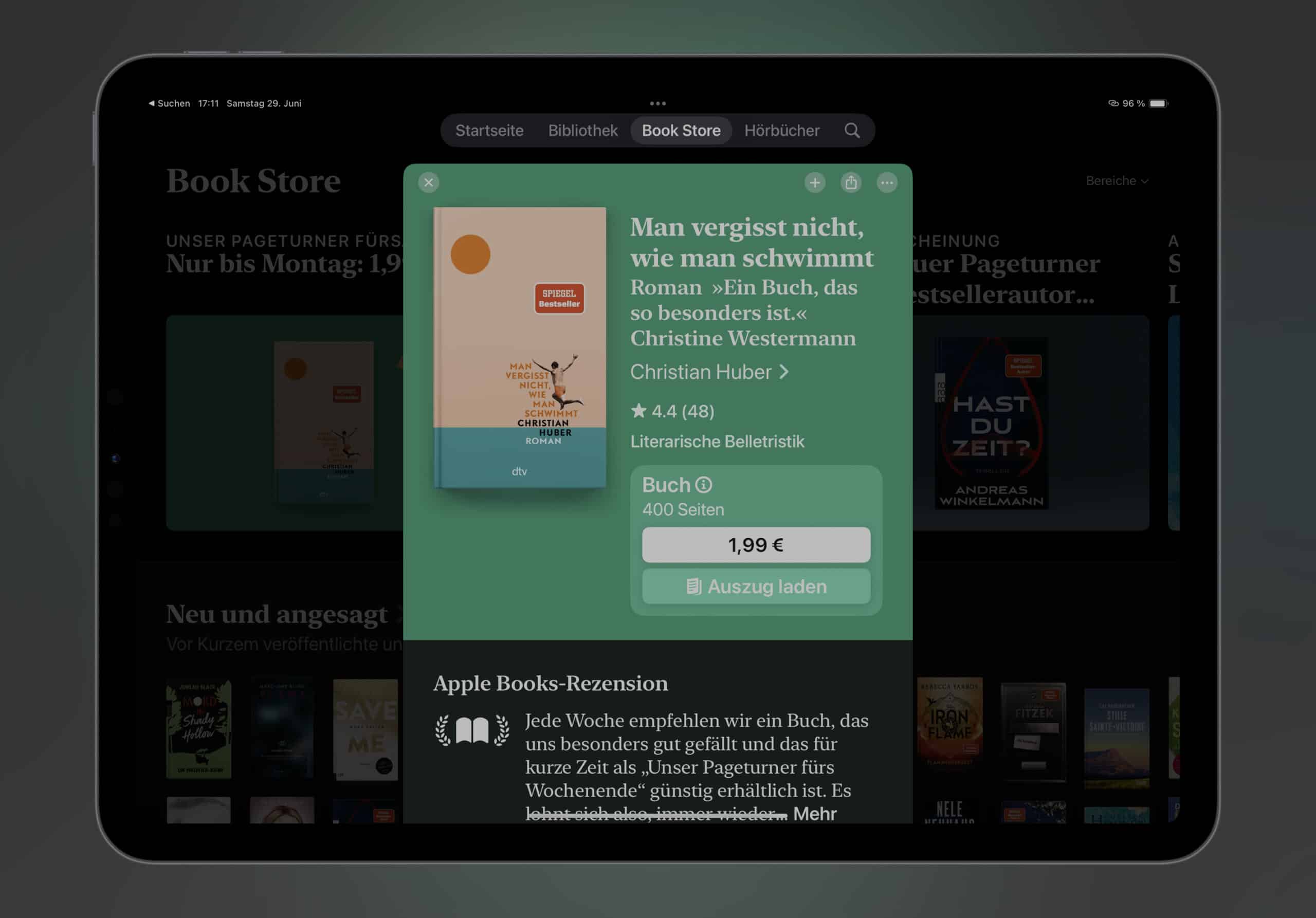The image size is (1316, 918).
Task: Buy book for 1,99 €
Action: pyautogui.click(x=756, y=544)
